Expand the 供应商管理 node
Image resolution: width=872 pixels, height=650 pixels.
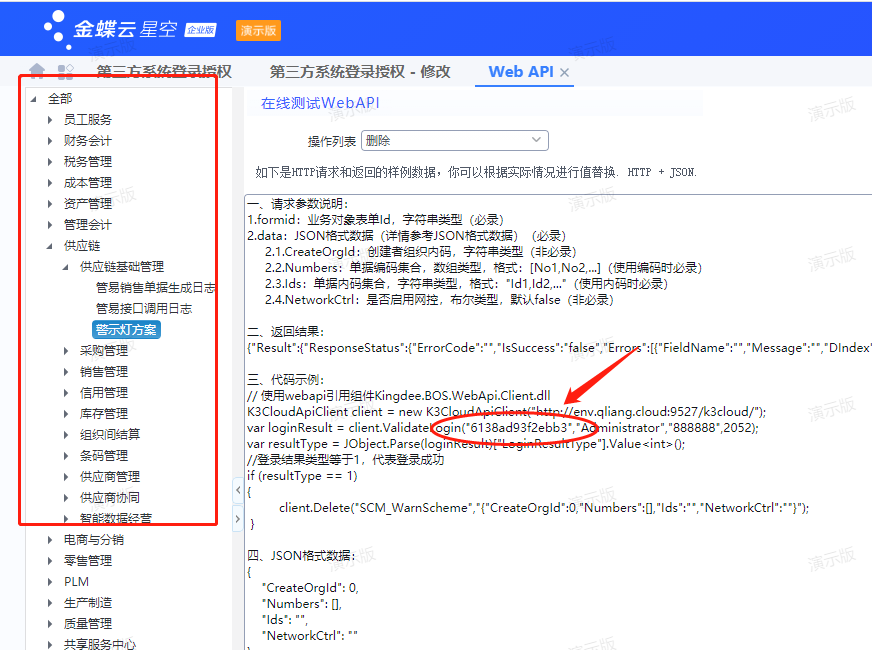tap(66, 477)
